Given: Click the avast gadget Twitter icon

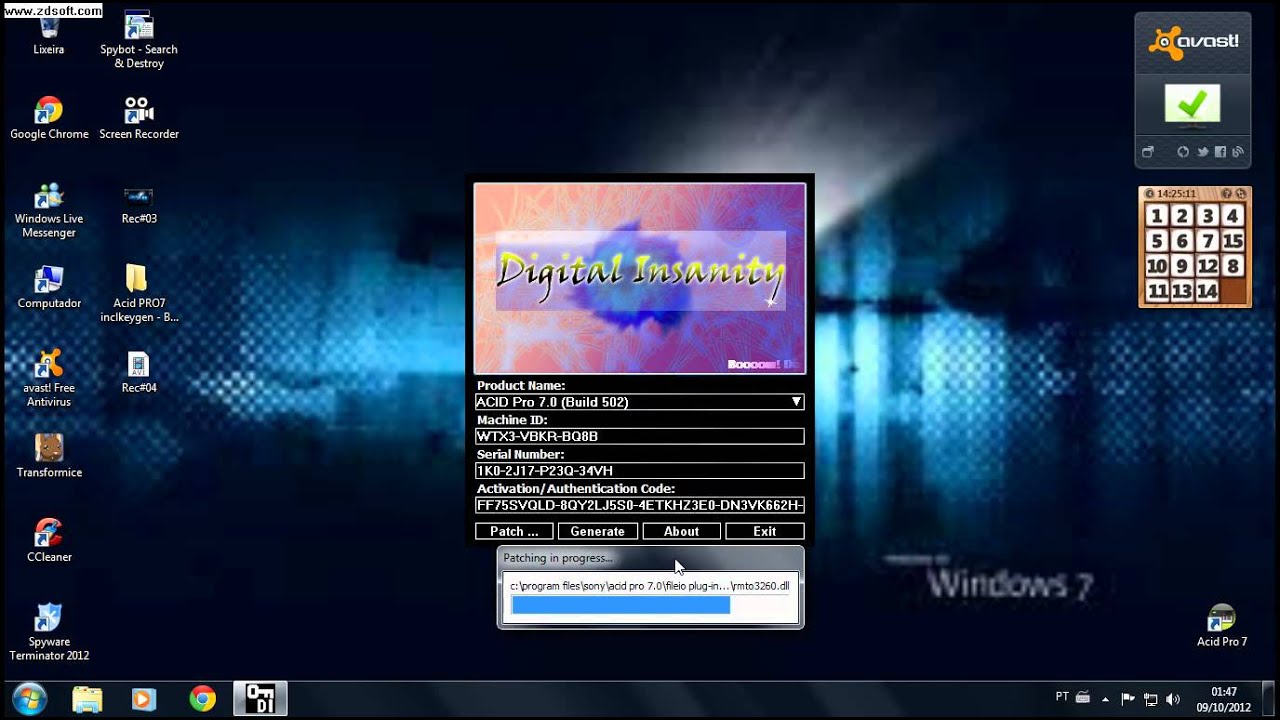Looking at the screenshot, I should click(x=1202, y=152).
